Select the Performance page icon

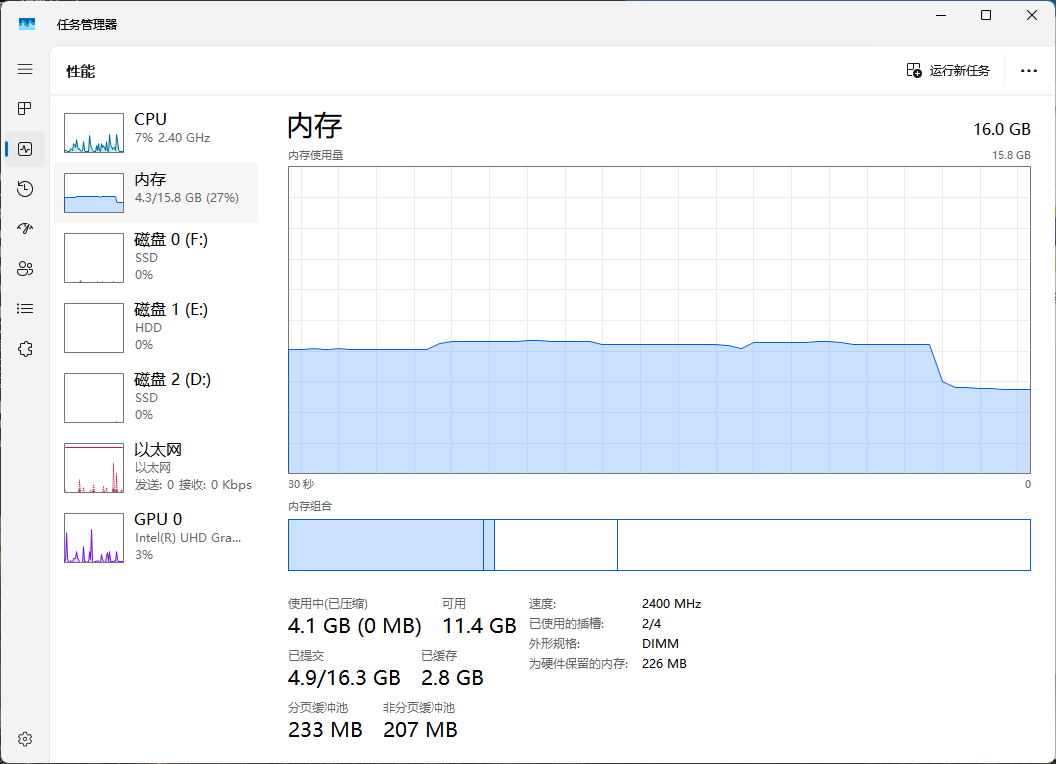point(25,149)
